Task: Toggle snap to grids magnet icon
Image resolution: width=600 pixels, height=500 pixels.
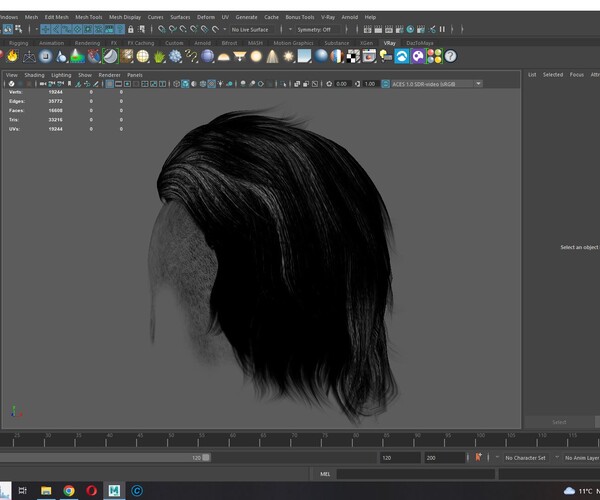Action: click(162, 29)
